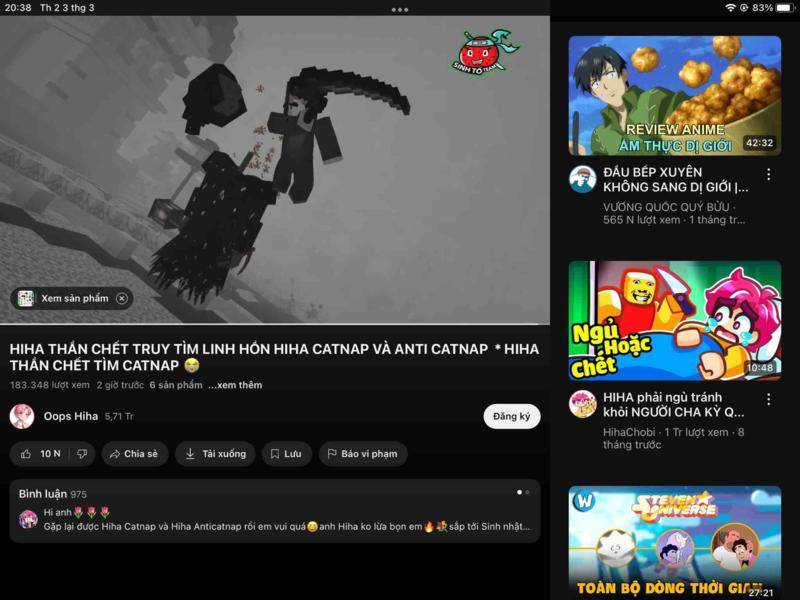
Task: Play Review Anime Ẩm Thực Dị Giới thumbnail
Action: (x=674, y=95)
